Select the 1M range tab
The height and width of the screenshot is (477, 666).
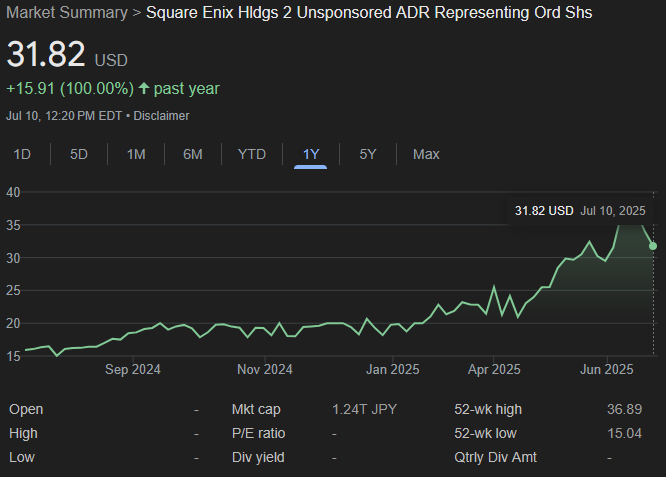tap(136, 154)
